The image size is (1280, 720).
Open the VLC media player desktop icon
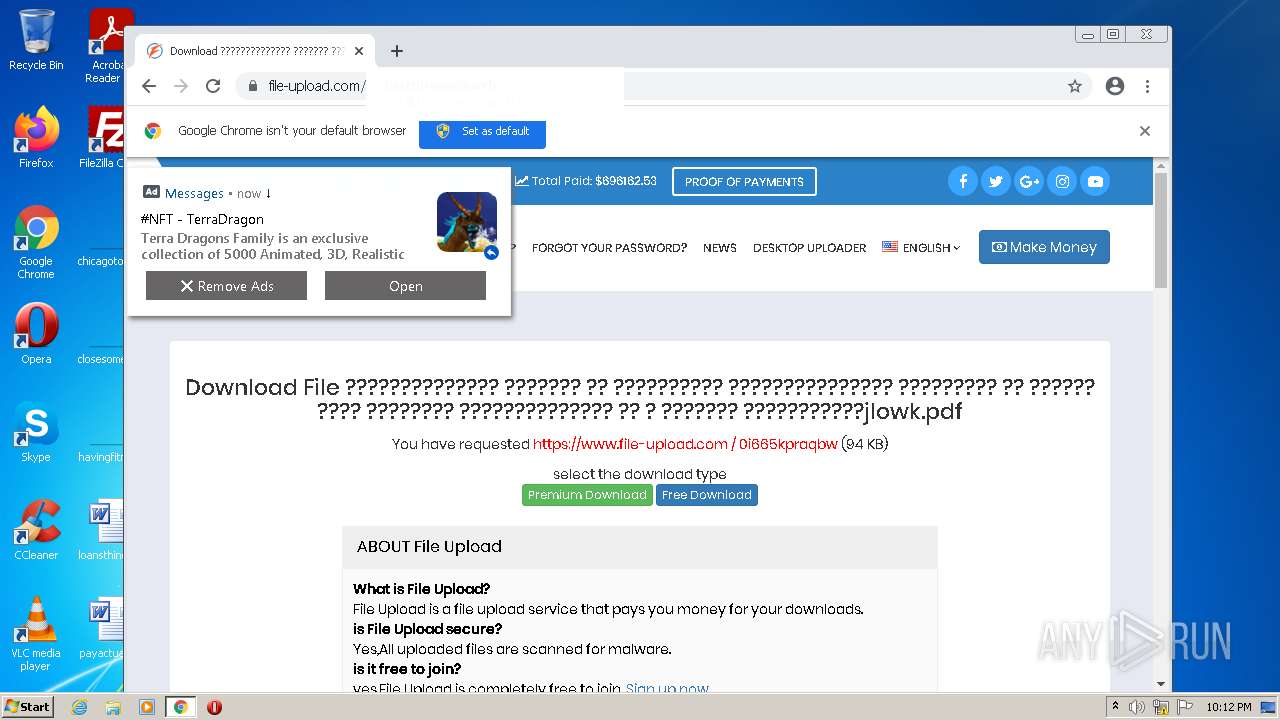click(36, 634)
